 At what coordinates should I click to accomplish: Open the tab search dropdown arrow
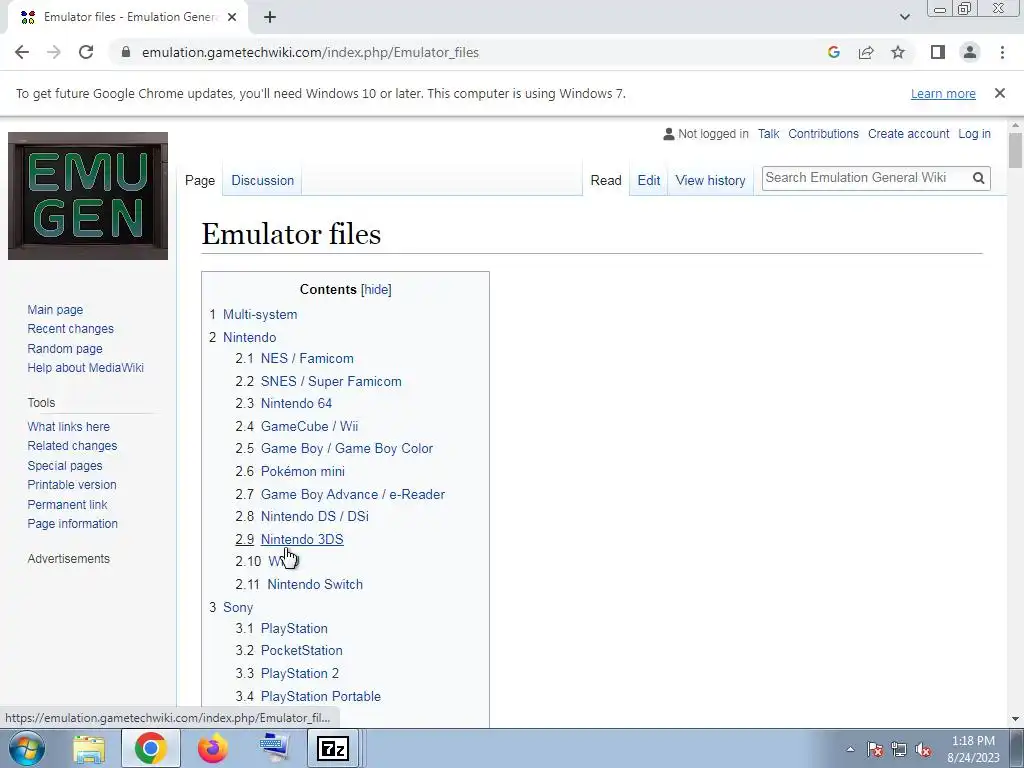click(x=904, y=17)
